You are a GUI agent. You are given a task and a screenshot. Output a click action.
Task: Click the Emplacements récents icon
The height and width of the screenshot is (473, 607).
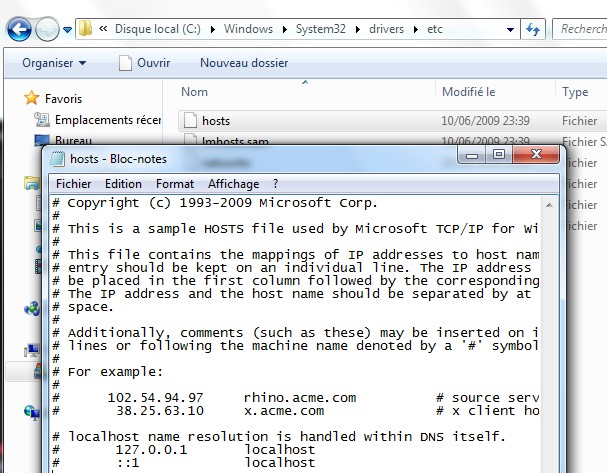click(42, 120)
